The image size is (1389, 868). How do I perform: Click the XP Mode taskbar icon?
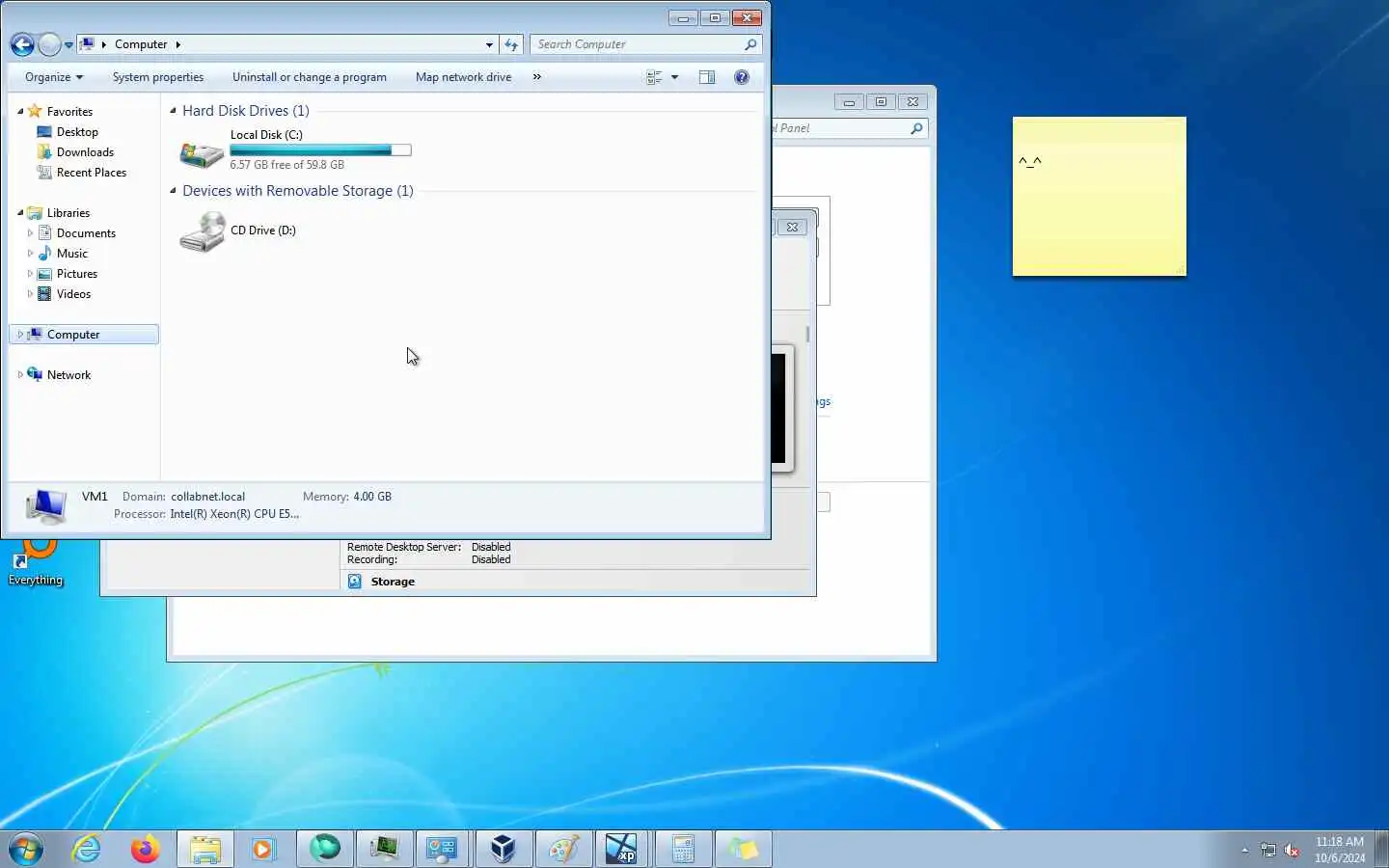[x=621, y=849]
